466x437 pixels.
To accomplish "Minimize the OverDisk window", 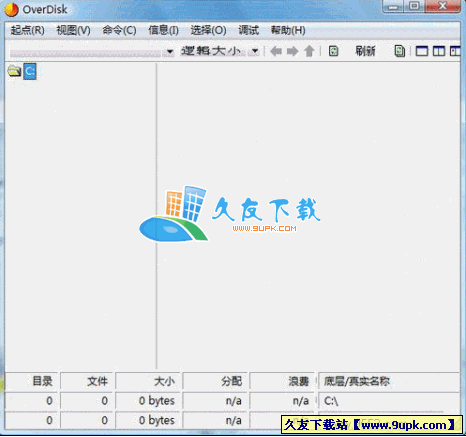I will (x=393, y=7).
